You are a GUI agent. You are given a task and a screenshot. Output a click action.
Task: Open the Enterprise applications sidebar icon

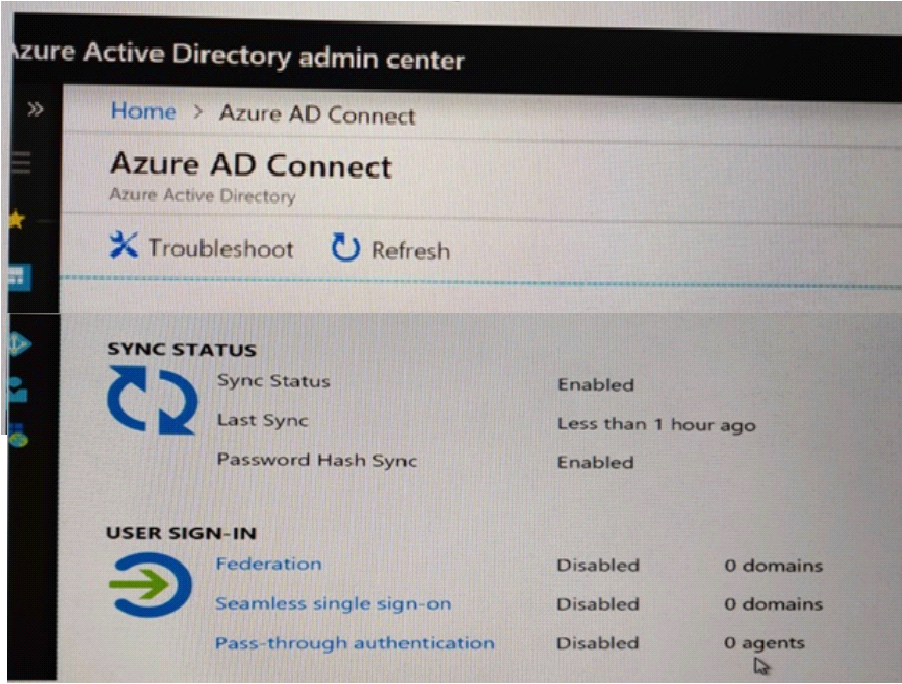point(18,435)
